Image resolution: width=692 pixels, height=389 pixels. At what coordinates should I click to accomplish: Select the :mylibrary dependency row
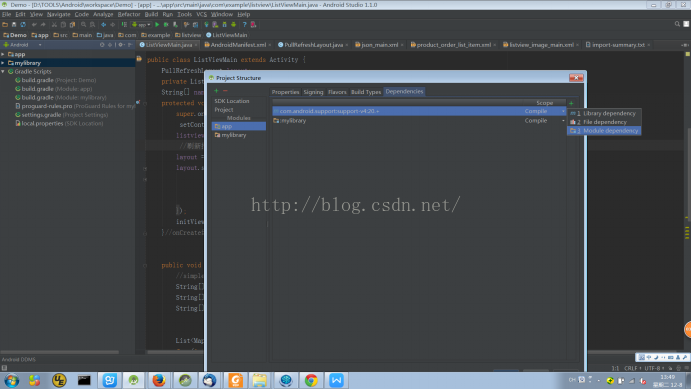418,121
